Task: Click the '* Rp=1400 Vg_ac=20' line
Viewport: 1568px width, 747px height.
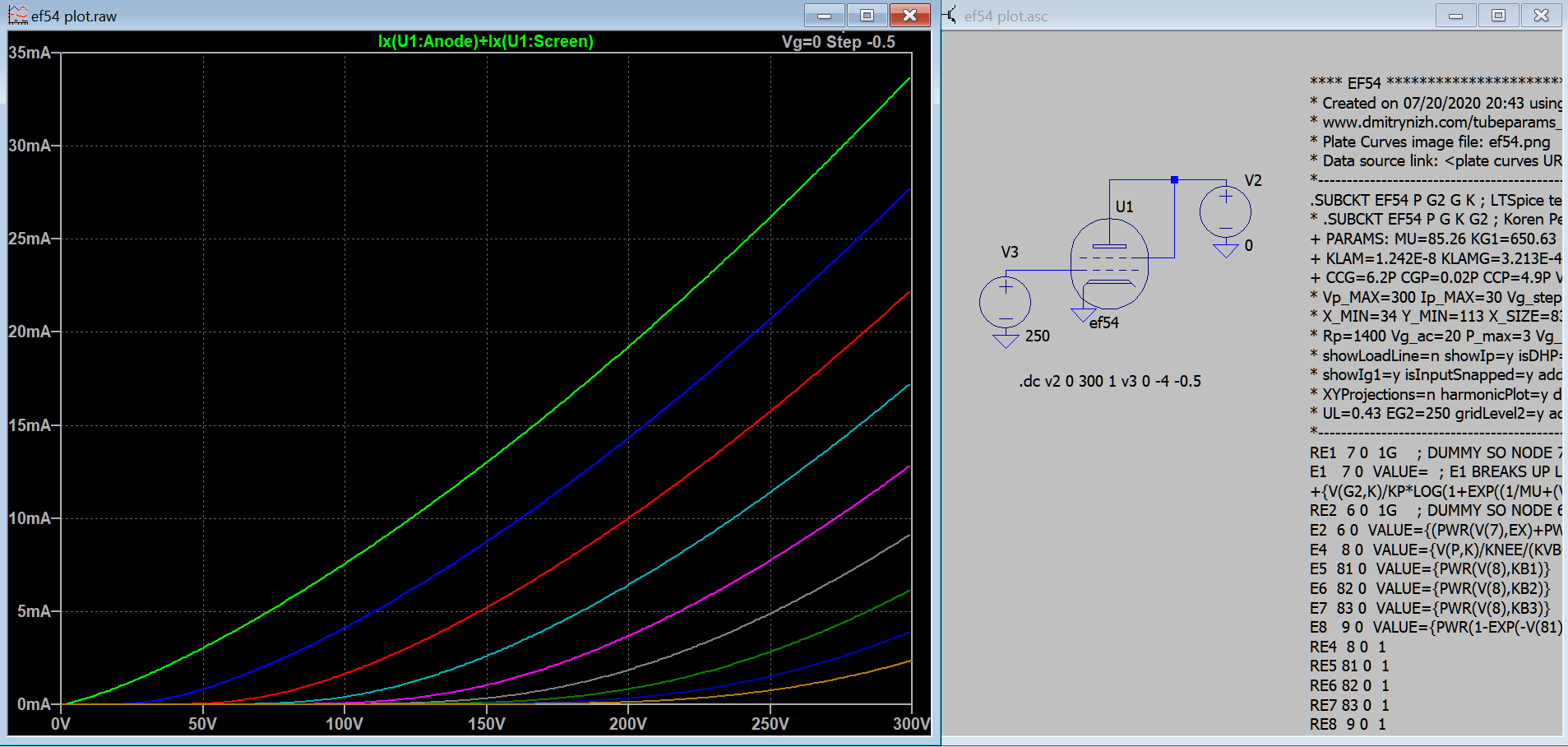Action: pyautogui.click(x=1436, y=336)
